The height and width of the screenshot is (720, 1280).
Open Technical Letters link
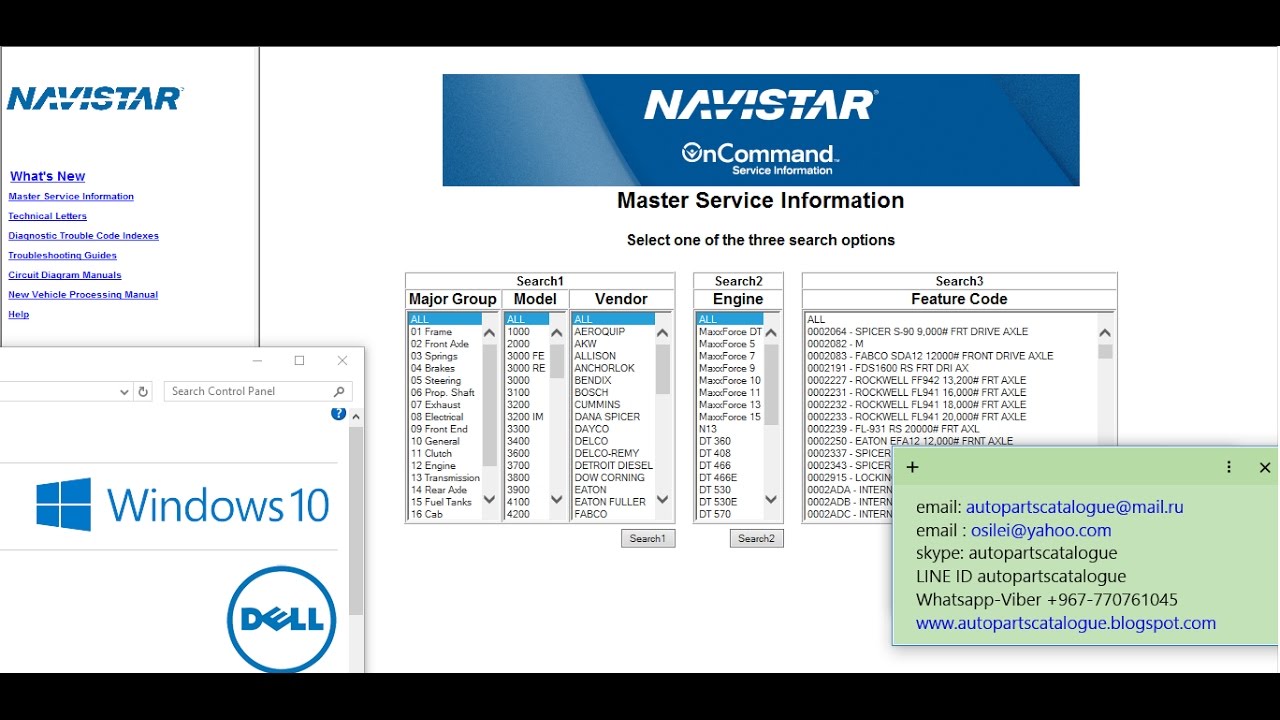48,216
